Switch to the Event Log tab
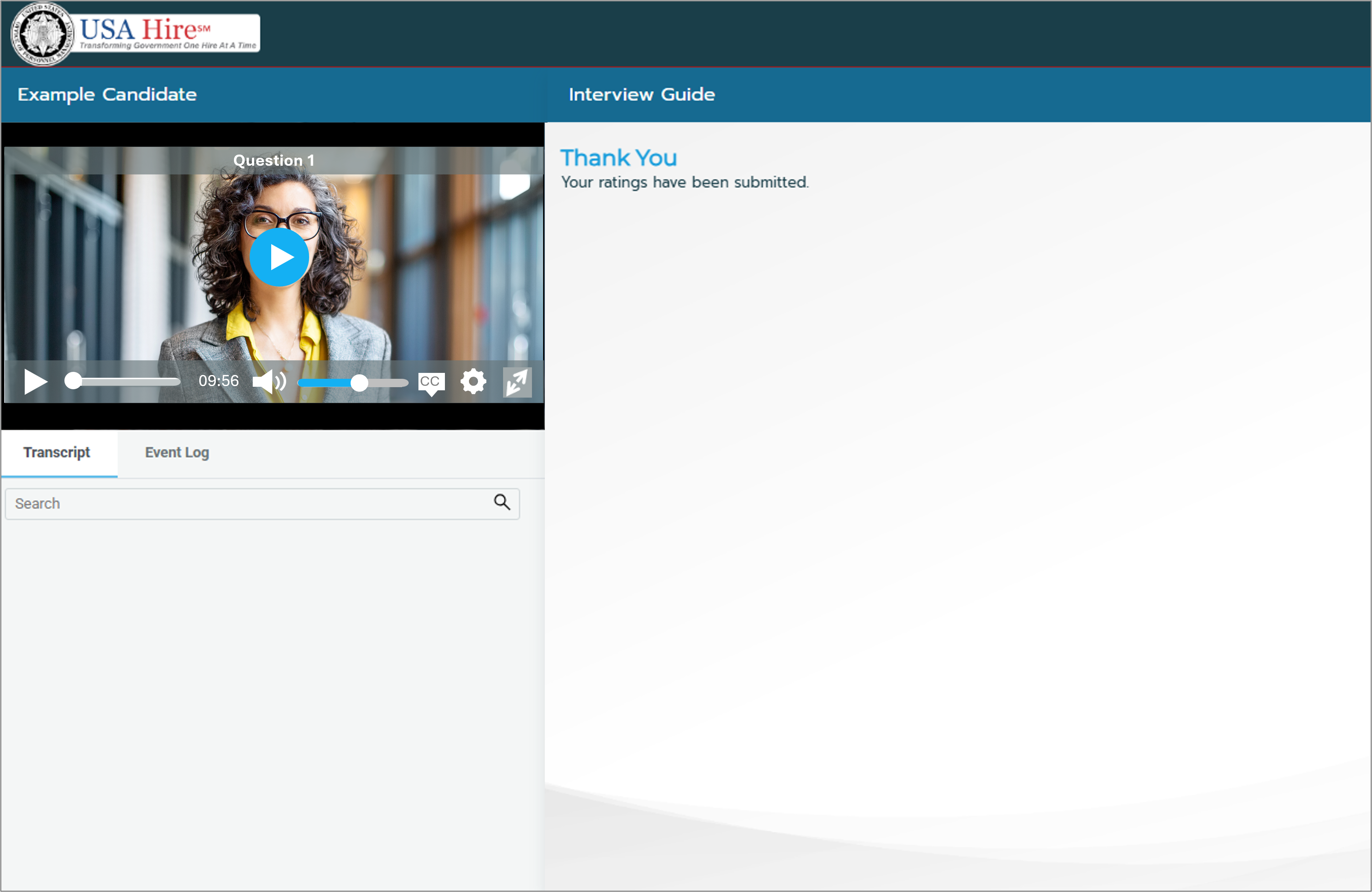The width and height of the screenshot is (1372, 892). click(177, 453)
